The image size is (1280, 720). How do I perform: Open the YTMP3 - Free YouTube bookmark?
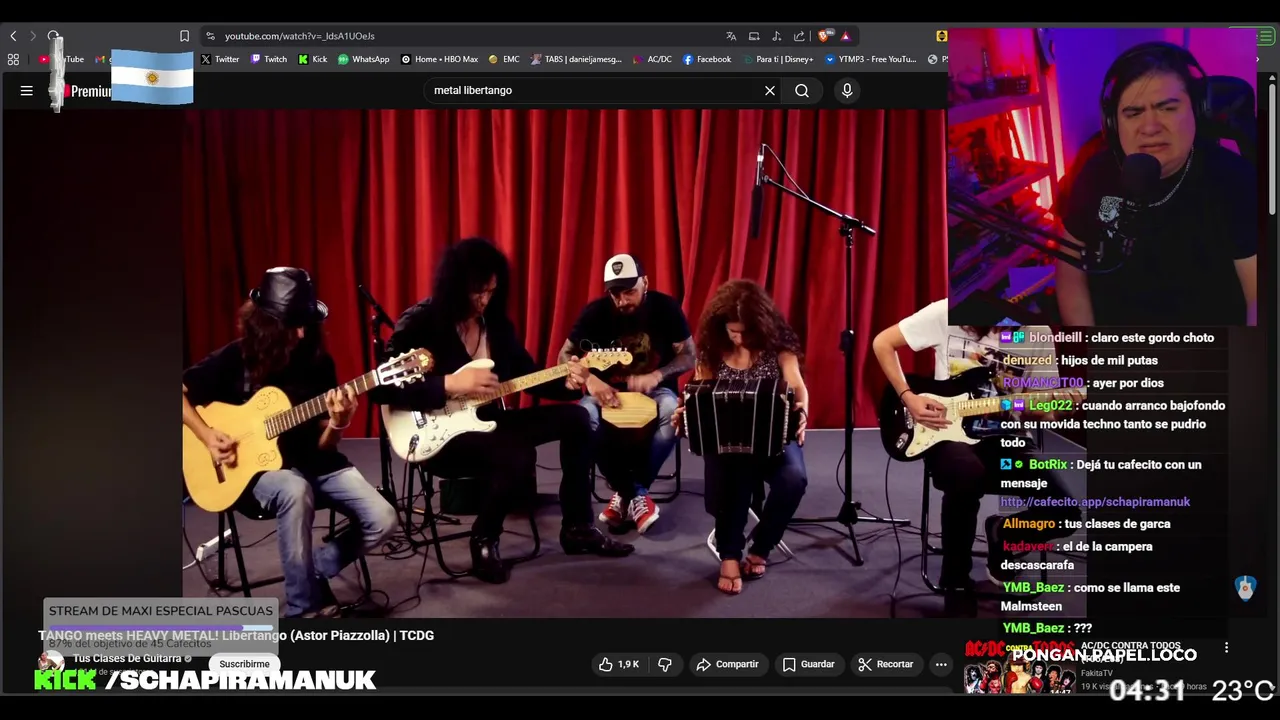[x=870, y=59]
